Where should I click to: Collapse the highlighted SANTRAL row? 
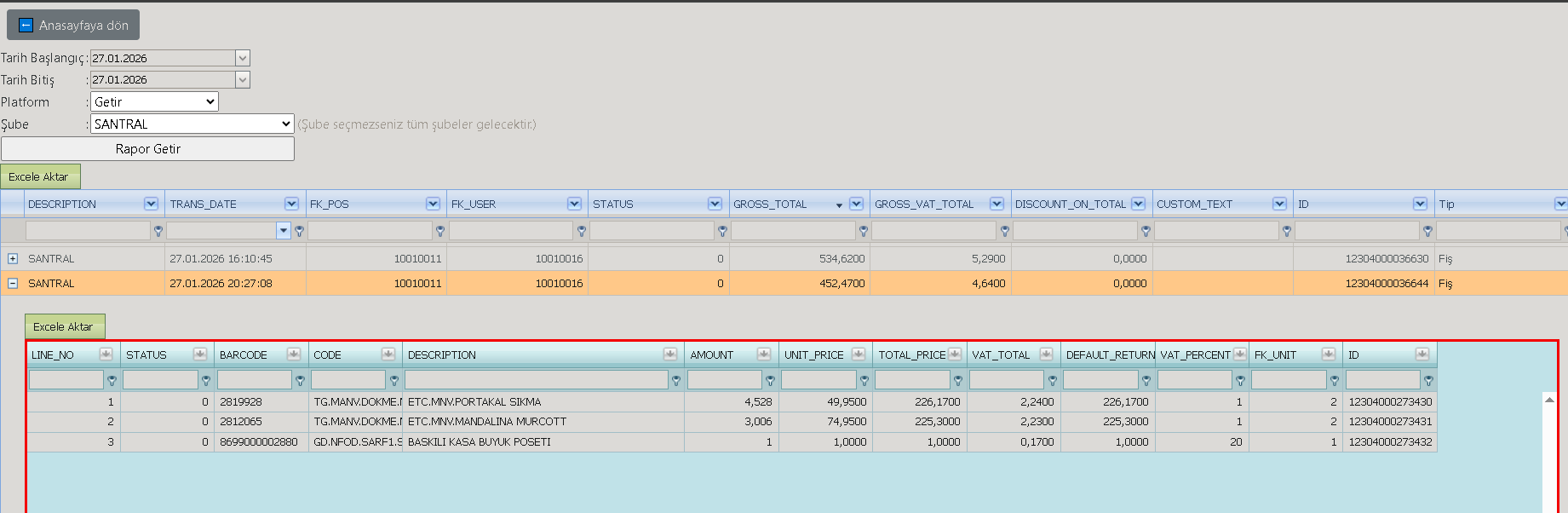[13, 283]
